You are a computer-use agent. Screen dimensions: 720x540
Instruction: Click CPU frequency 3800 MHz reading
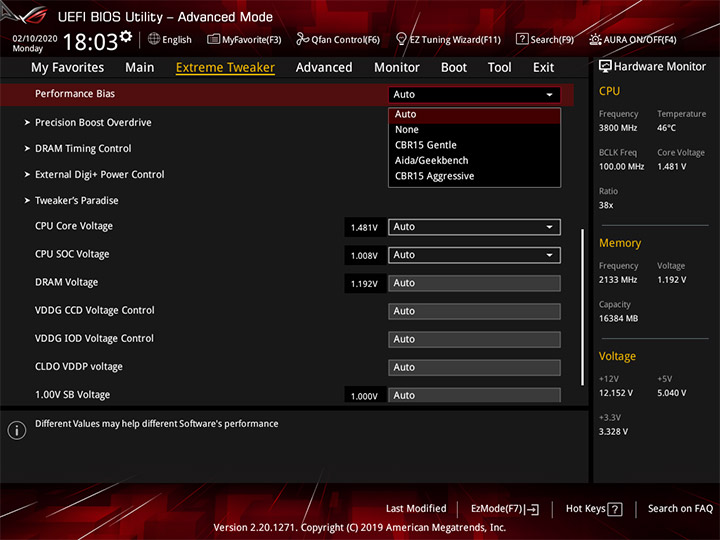(618, 128)
